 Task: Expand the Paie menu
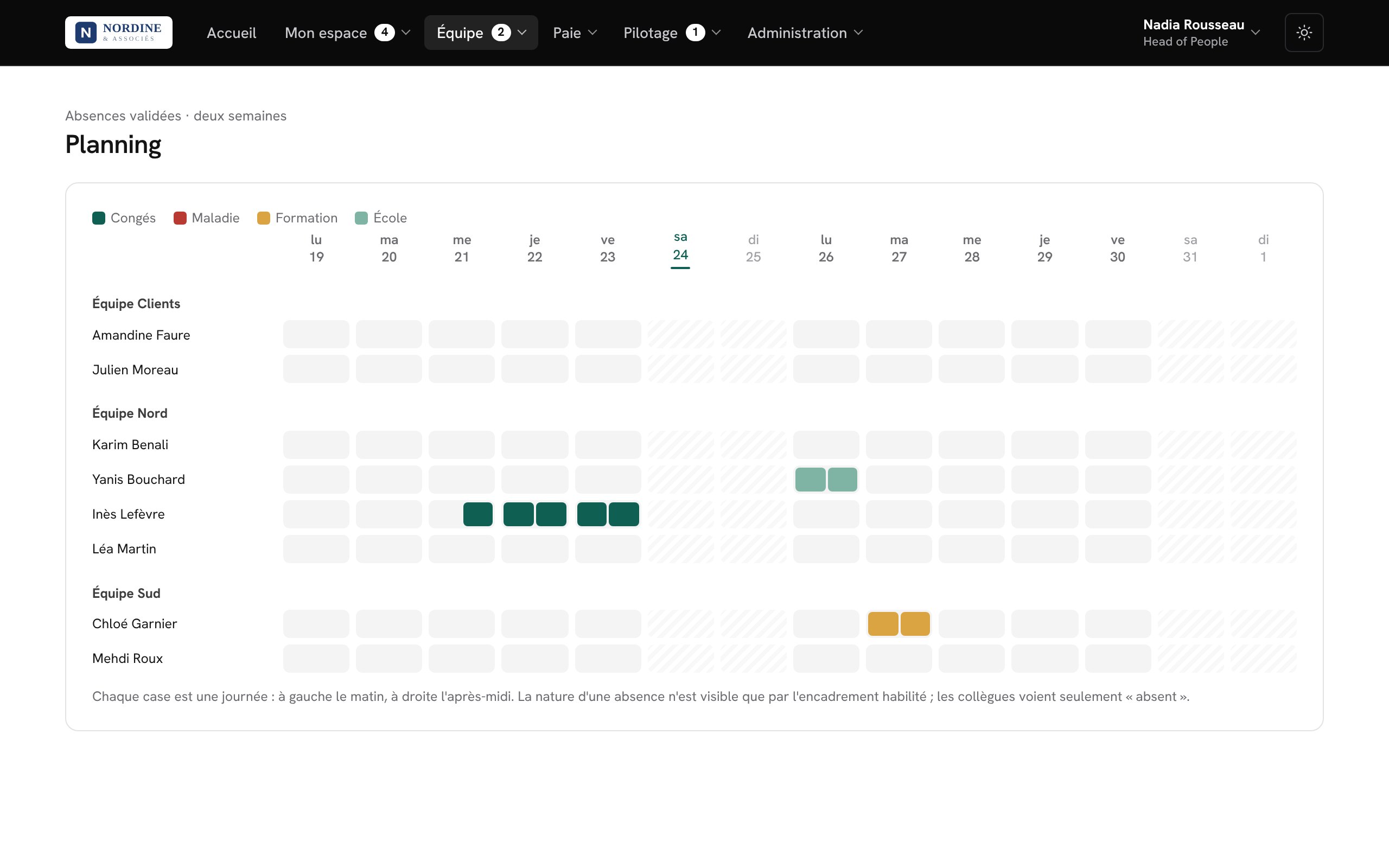click(x=575, y=33)
